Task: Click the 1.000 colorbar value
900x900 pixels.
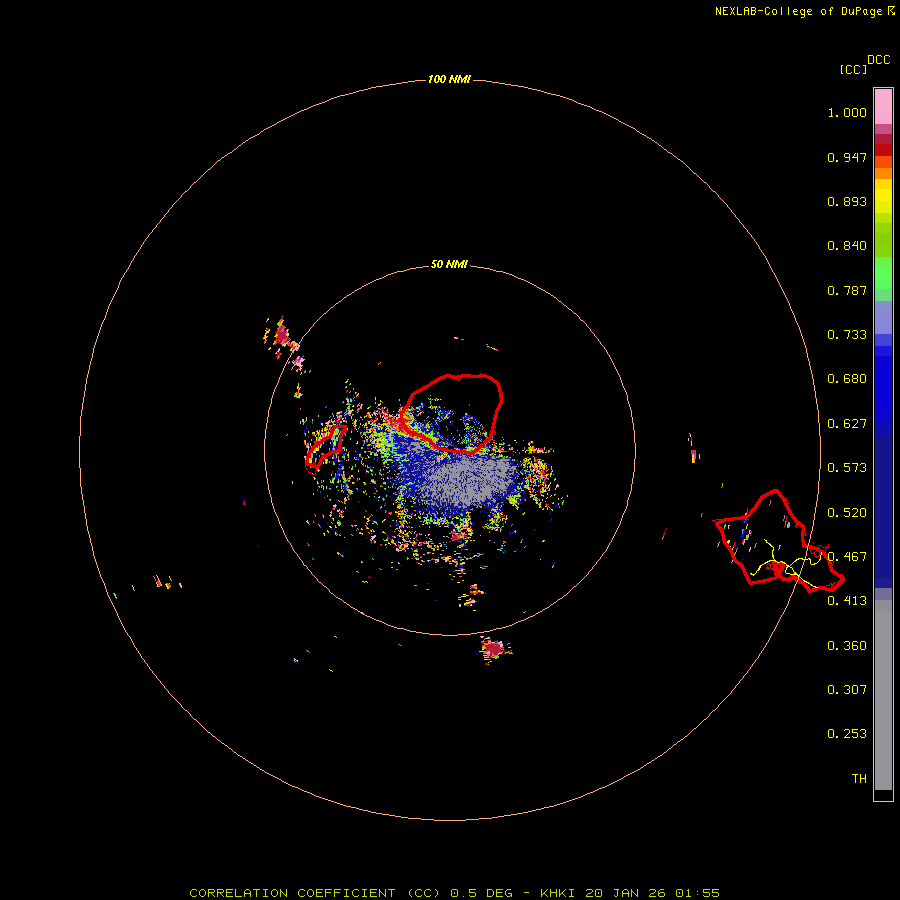Action: 847,112
